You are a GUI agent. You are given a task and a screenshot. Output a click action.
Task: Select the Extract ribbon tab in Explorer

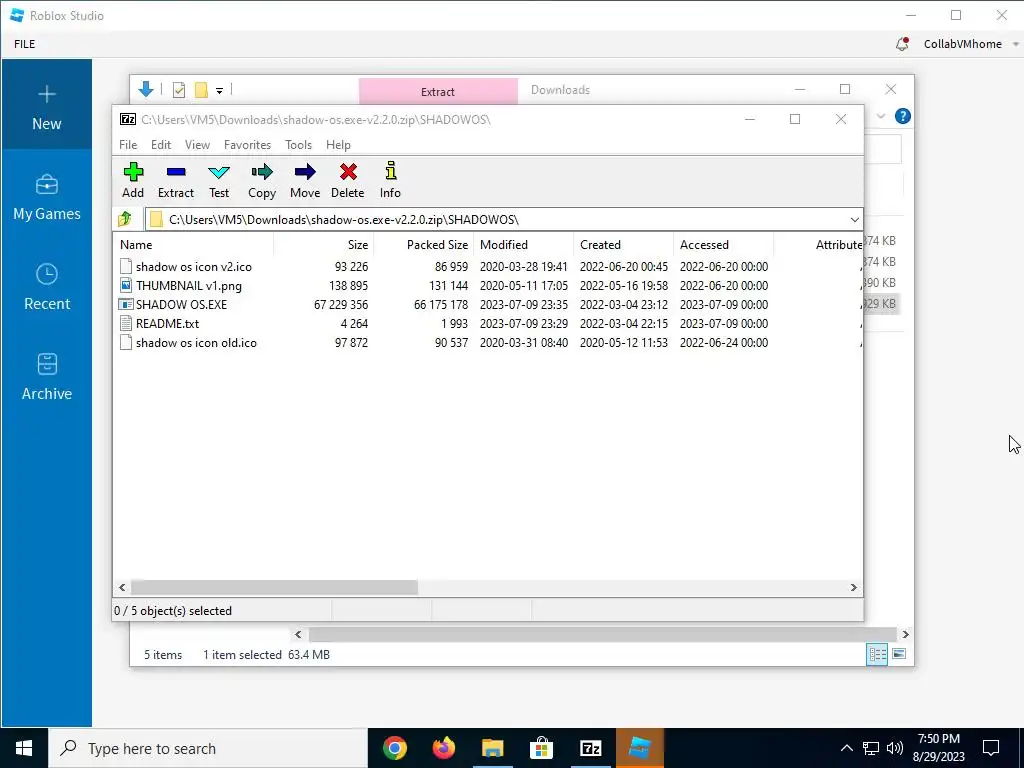[438, 91]
